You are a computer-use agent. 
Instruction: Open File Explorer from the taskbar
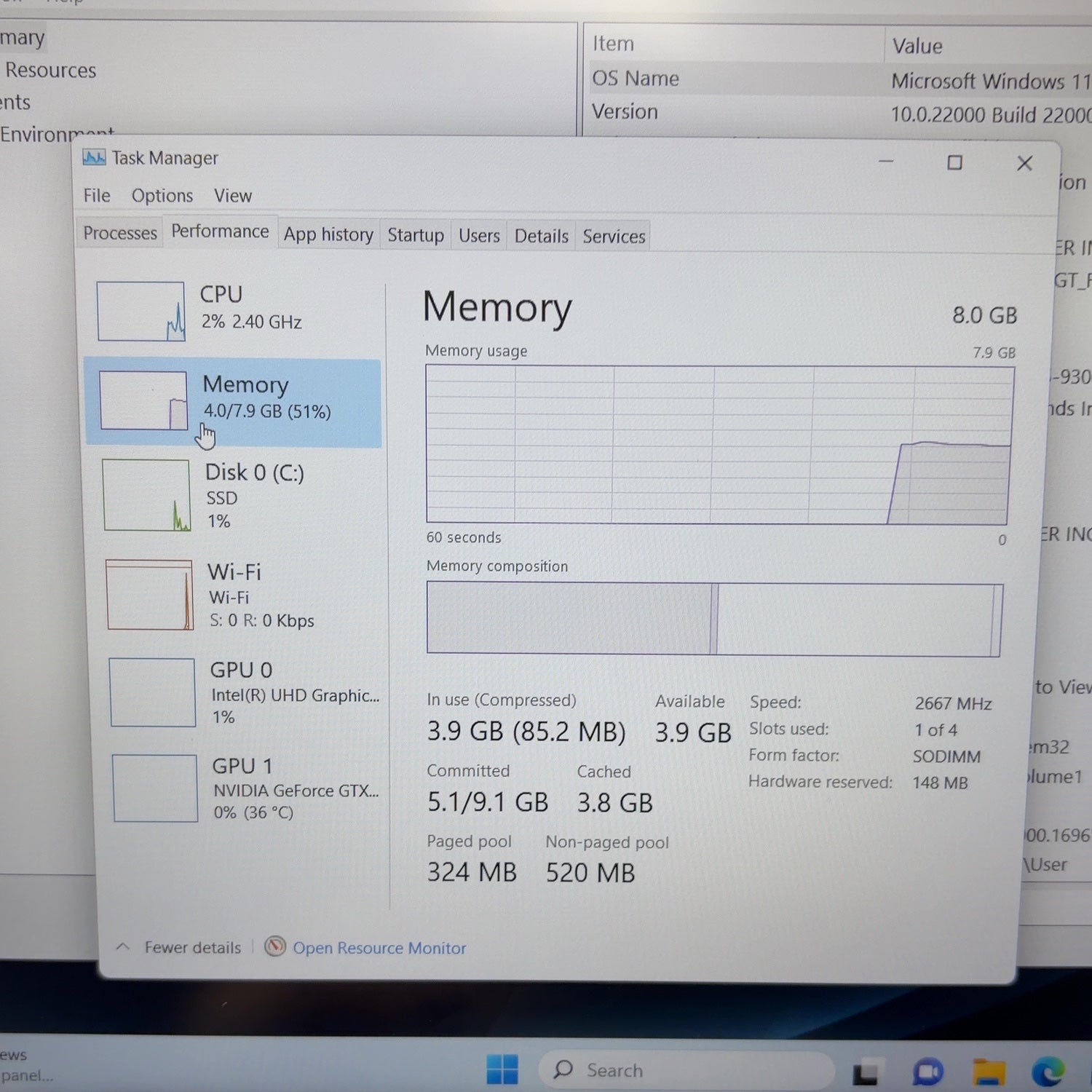[x=989, y=1072]
